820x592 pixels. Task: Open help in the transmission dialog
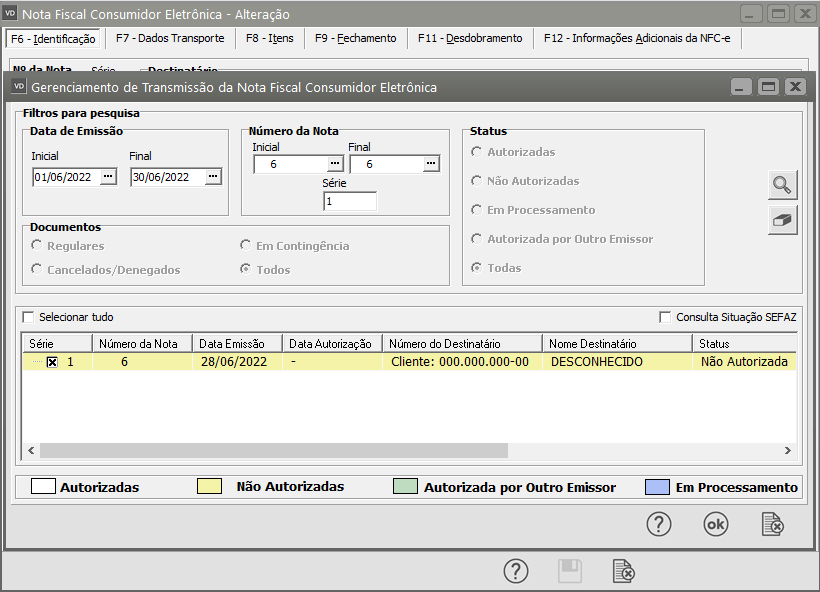(658, 524)
